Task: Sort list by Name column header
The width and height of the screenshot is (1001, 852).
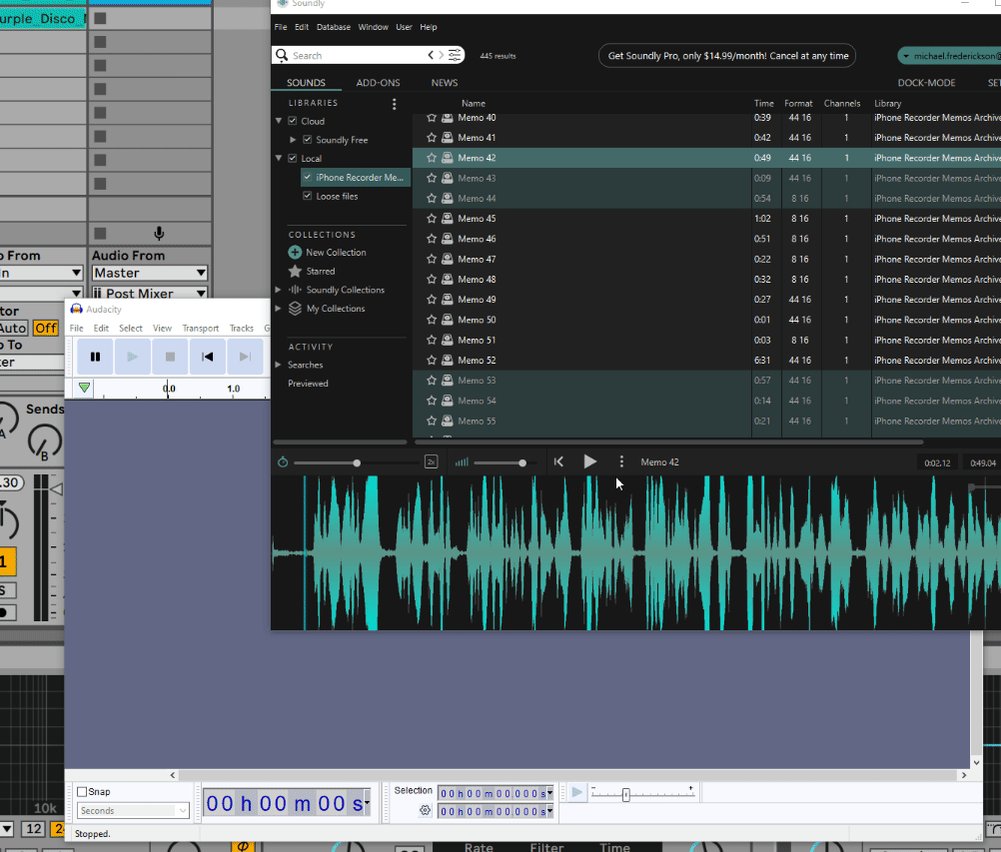Action: pos(473,103)
